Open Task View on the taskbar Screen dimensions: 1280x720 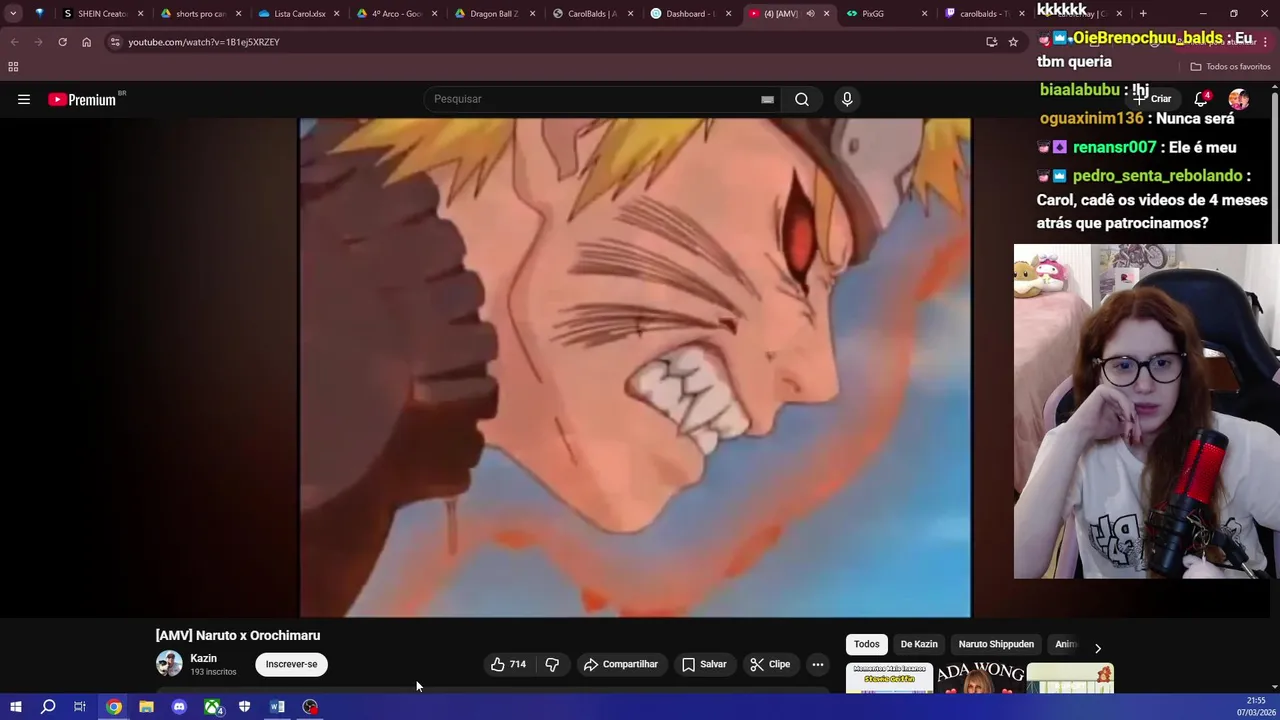click(x=80, y=707)
